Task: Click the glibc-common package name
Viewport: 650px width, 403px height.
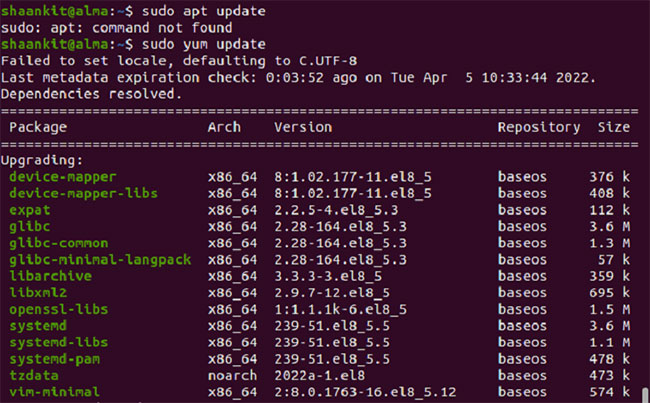Action: (x=58, y=243)
